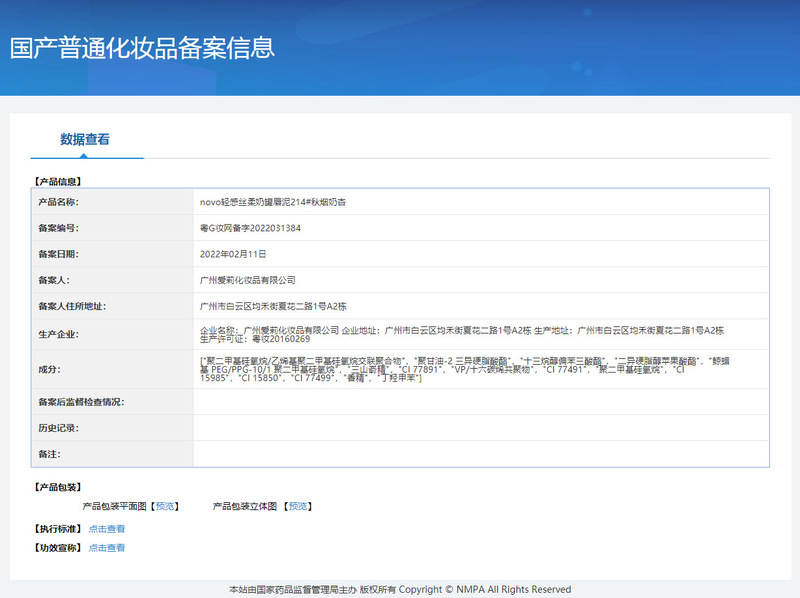Click the 产品名称 label cell
Screen dimensions: 800x598
(x=112, y=202)
